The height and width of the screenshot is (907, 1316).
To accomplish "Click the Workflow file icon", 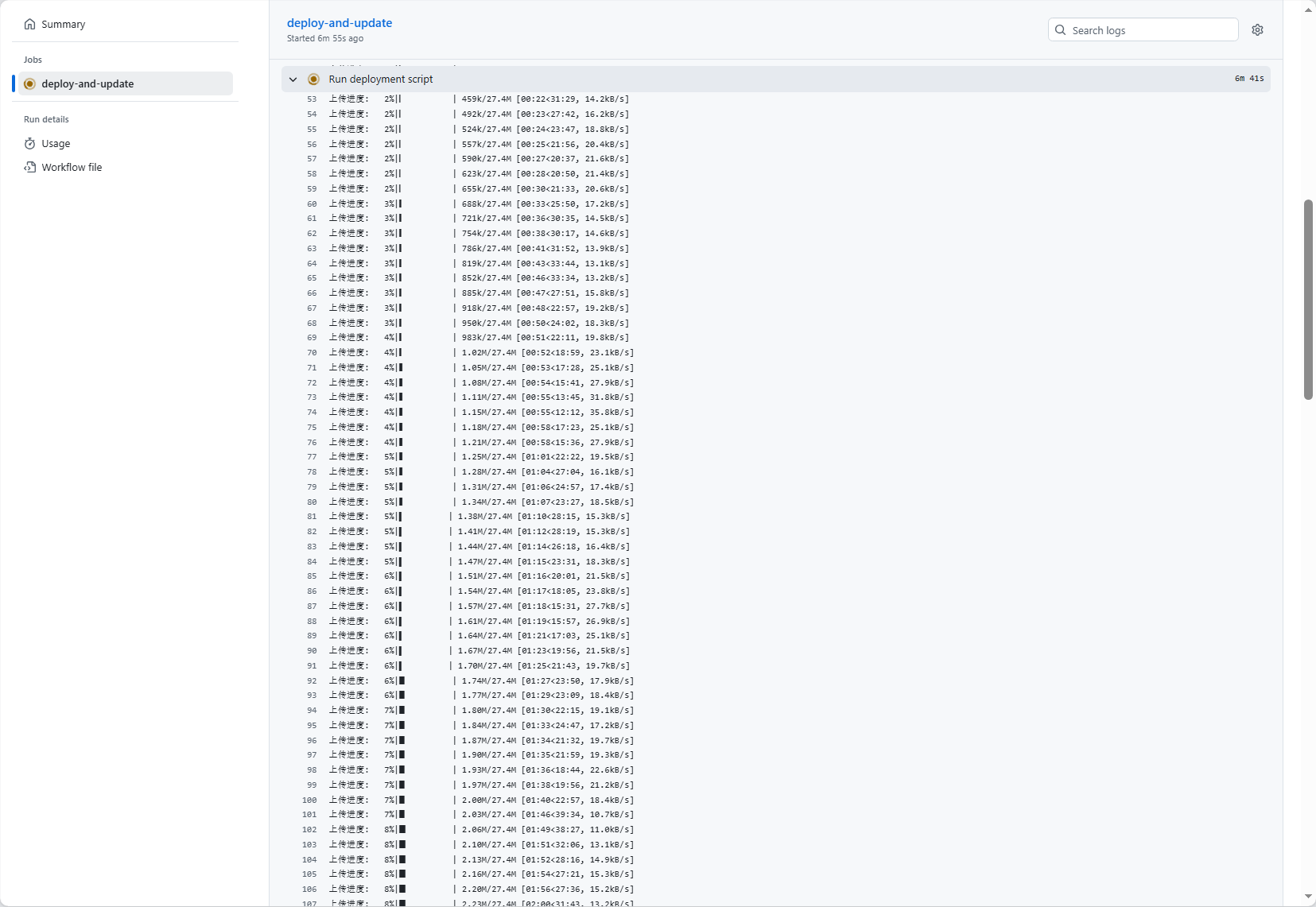I will [29, 168].
